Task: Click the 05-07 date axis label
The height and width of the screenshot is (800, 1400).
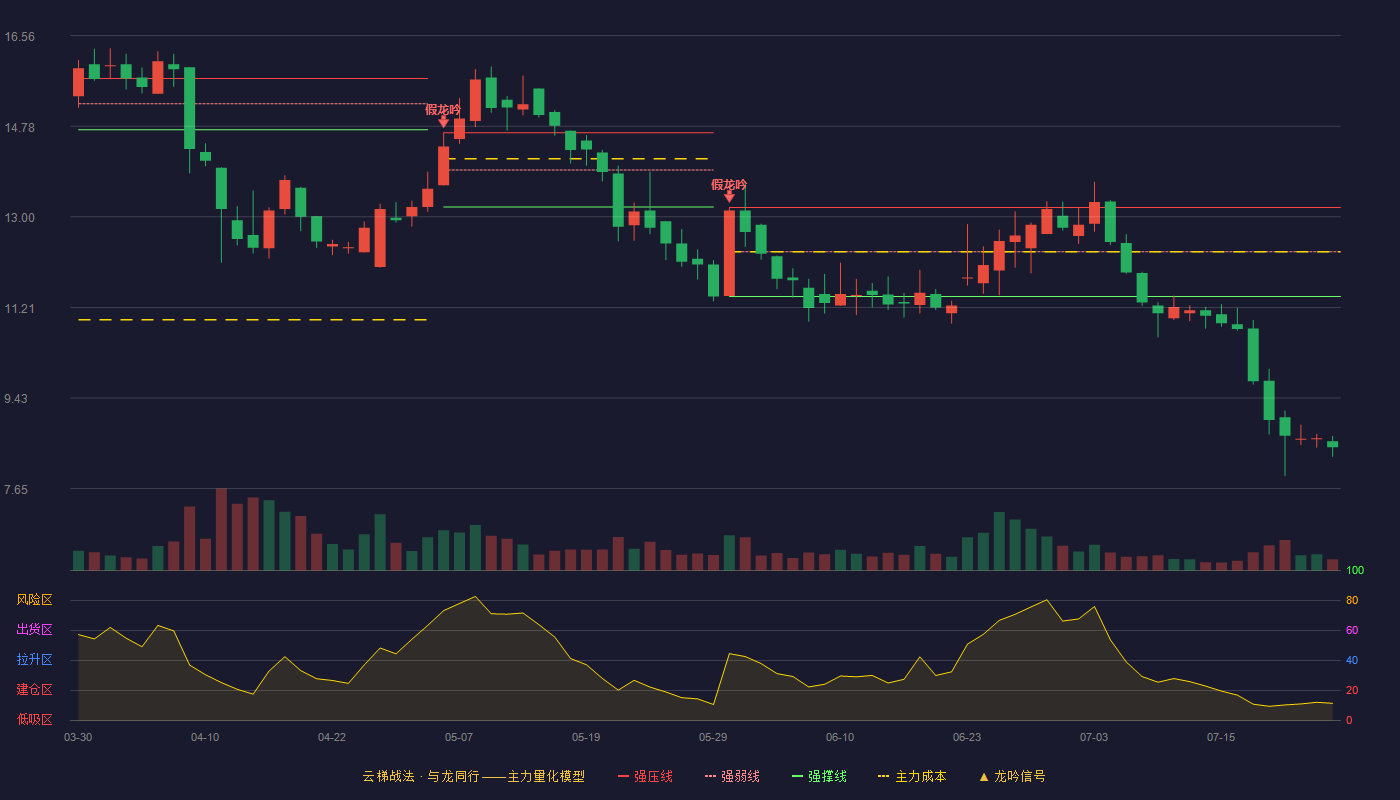Action: point(459,737)
